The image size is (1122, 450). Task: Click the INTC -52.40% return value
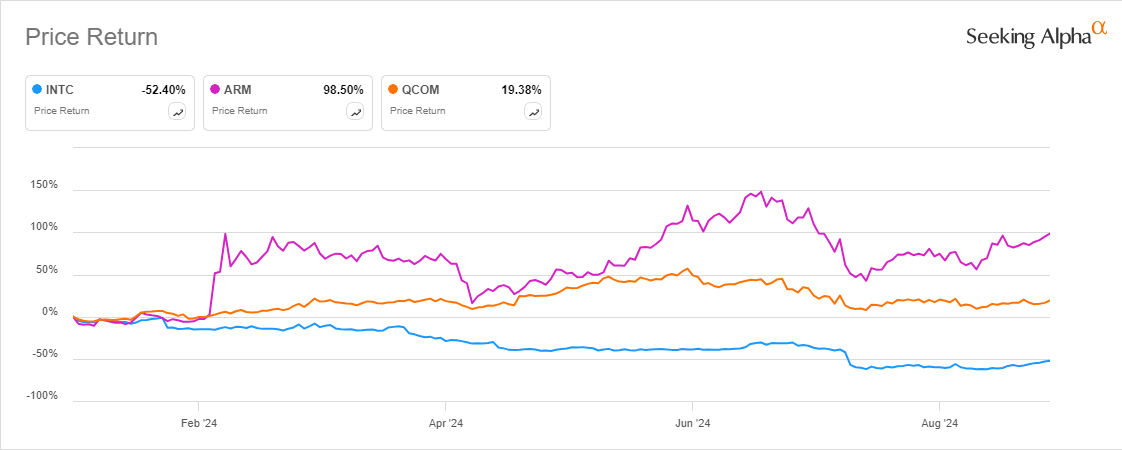pos(163,89)
